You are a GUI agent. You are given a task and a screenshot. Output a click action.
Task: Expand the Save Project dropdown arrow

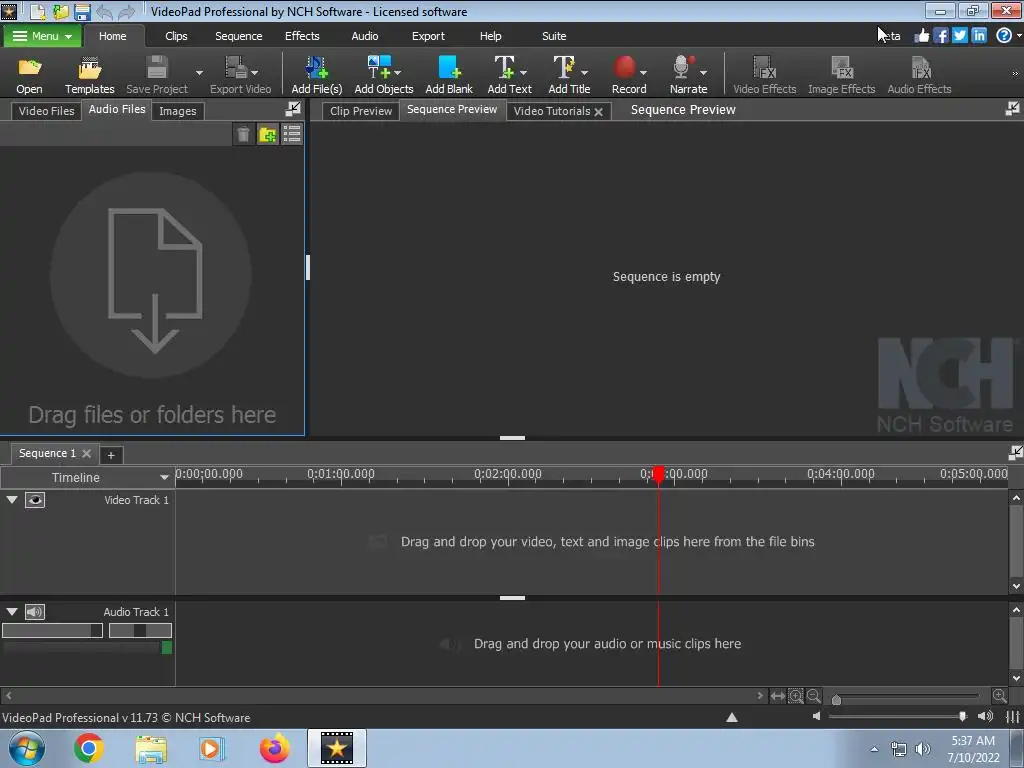[199, 72]
